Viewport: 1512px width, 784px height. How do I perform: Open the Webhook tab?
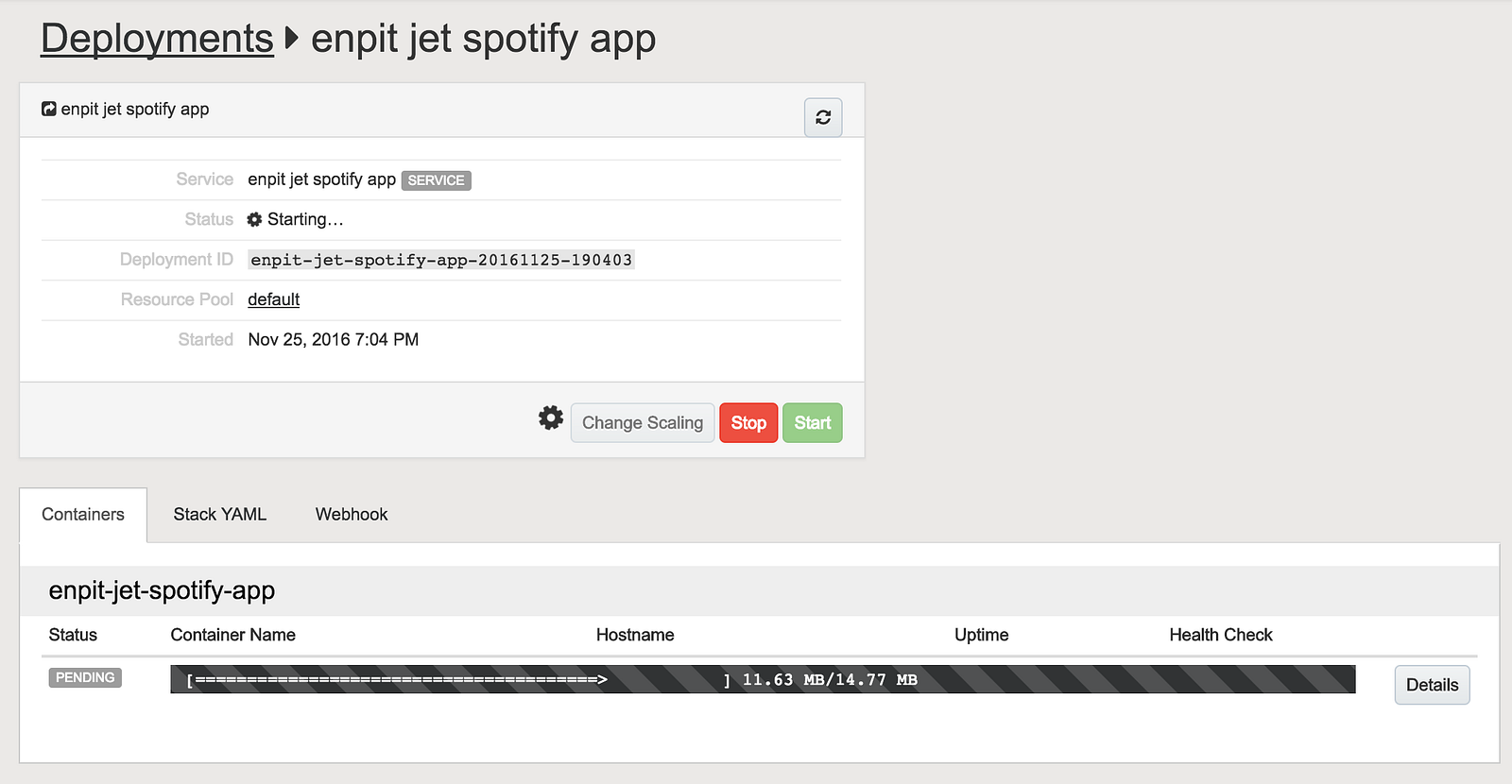click(352, 515)
